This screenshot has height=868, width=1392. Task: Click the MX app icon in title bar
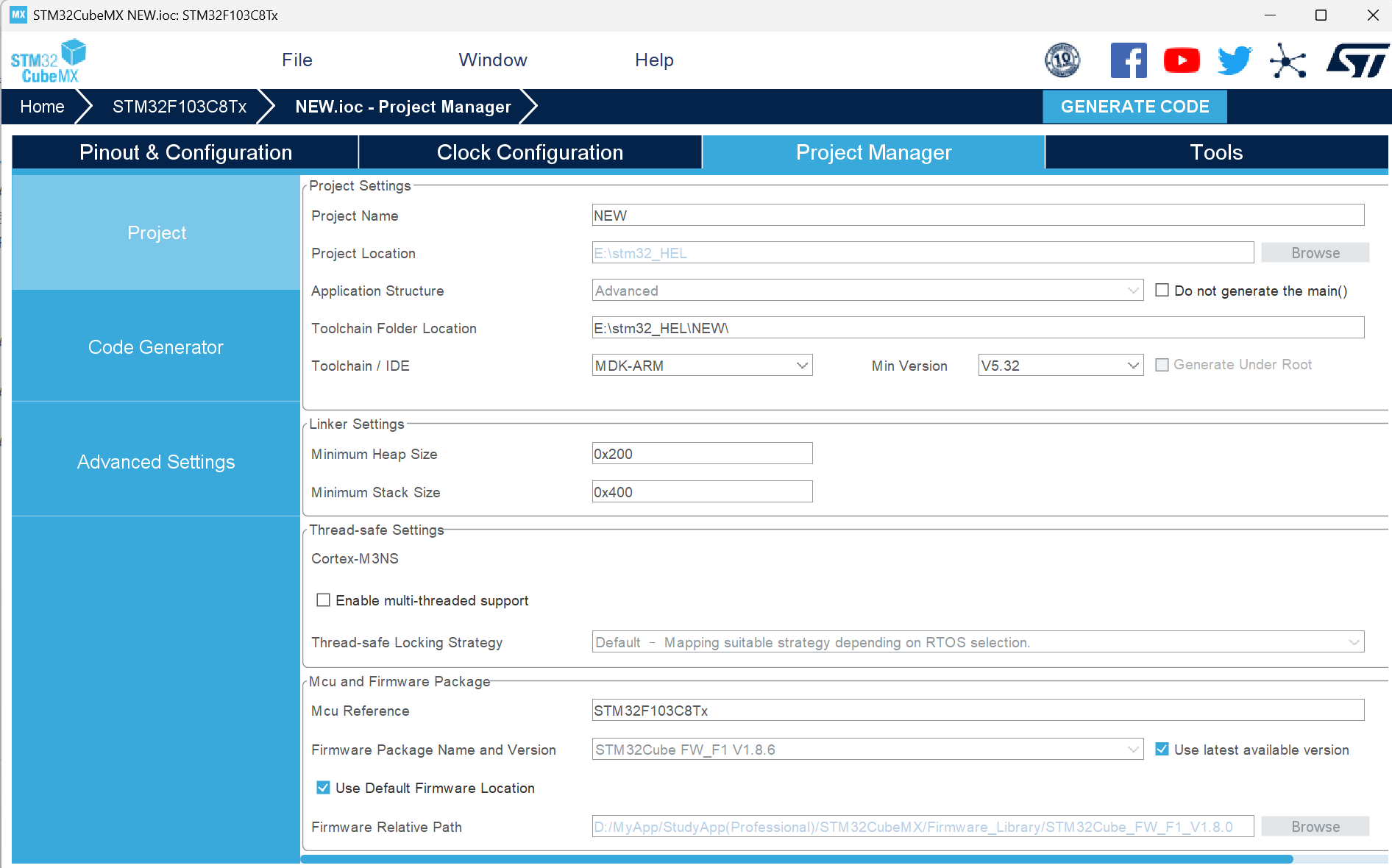click(18, 15)
